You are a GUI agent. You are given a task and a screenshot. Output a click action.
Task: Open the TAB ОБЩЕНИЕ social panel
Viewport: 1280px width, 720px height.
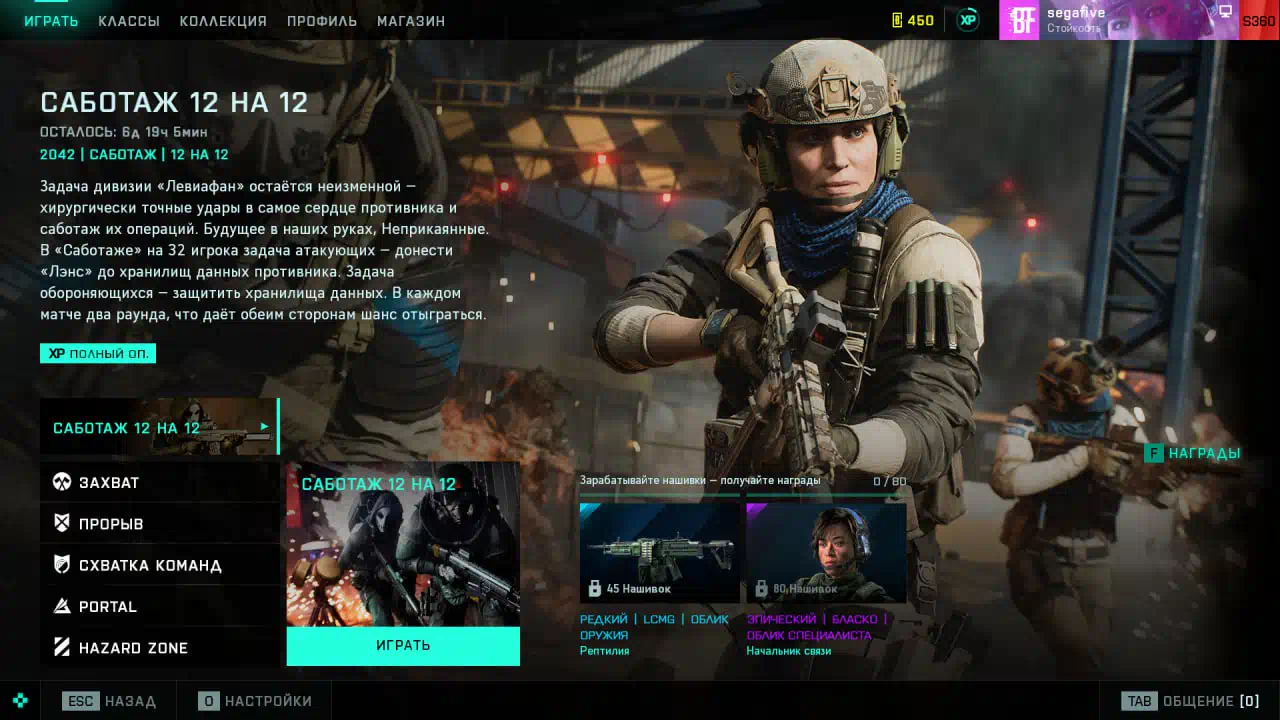point(1190,701)
